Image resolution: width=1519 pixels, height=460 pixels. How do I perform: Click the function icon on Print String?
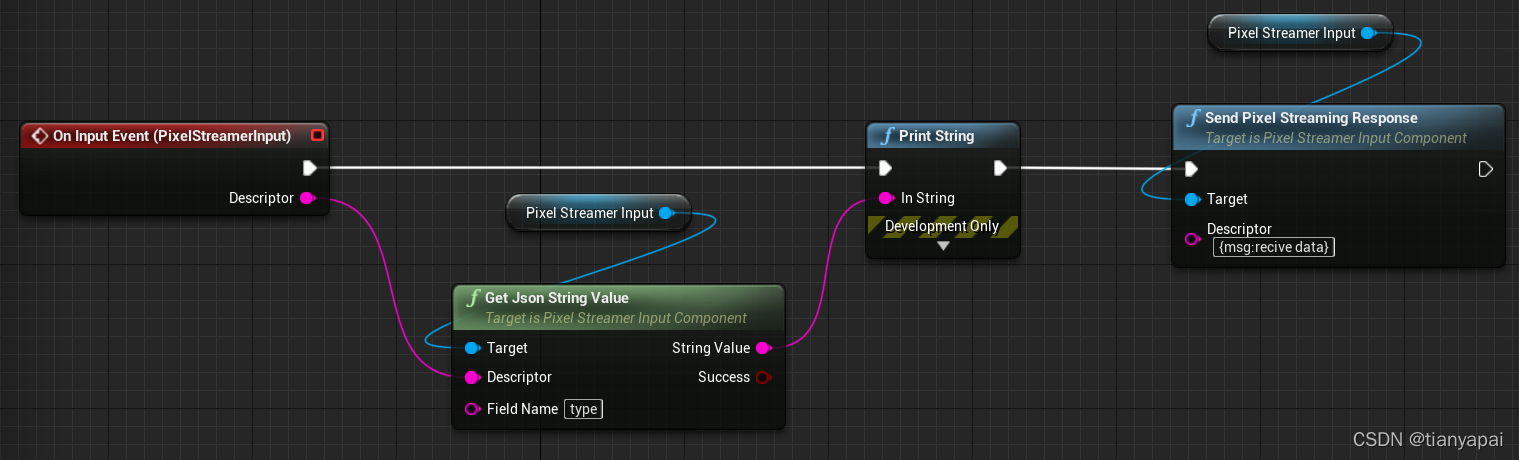click(887, 136)
